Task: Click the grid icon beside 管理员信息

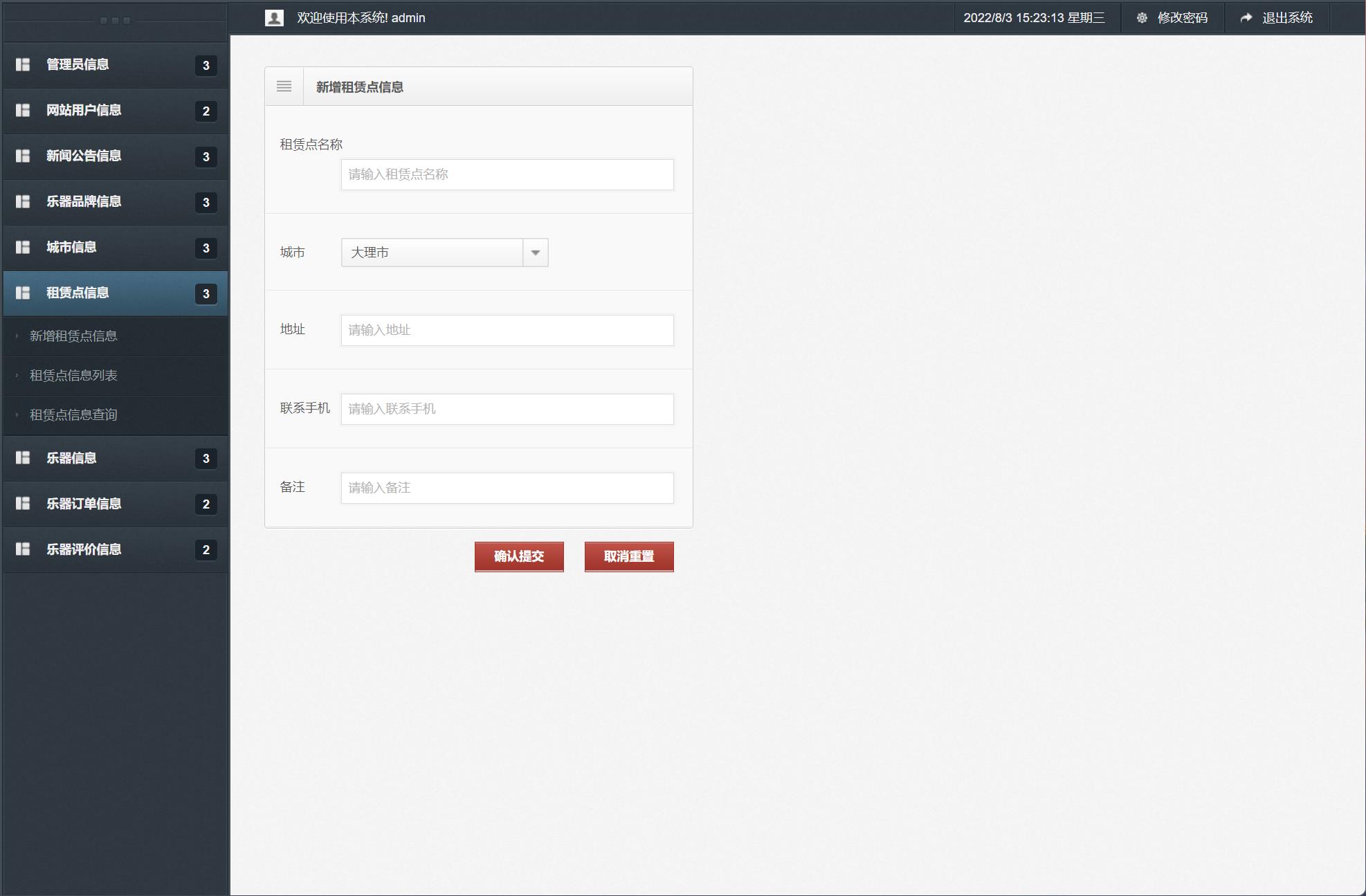Action: 23,64
